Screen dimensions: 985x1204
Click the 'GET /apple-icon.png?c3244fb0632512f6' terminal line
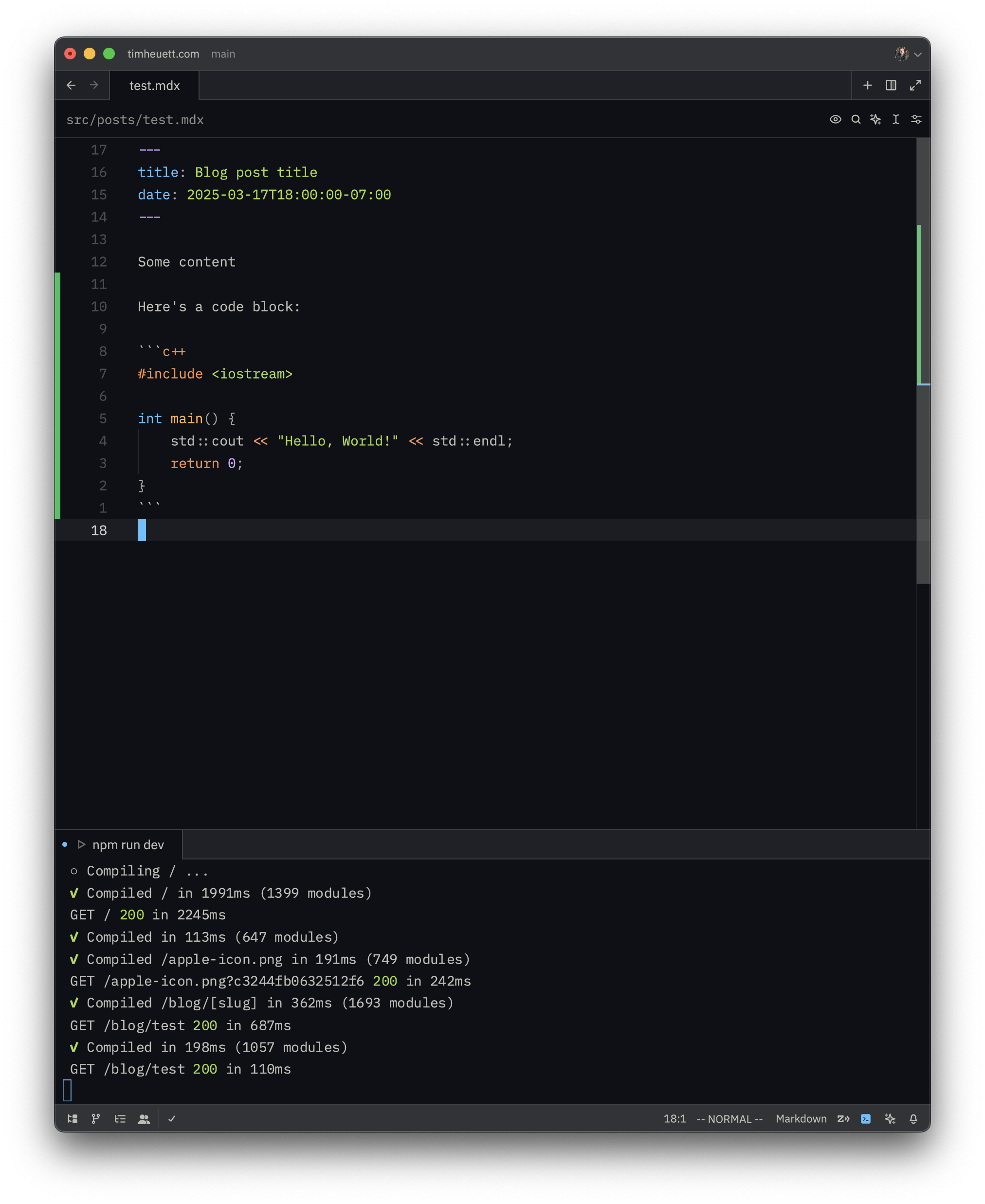pyautogui.click(x=271, y=981)
